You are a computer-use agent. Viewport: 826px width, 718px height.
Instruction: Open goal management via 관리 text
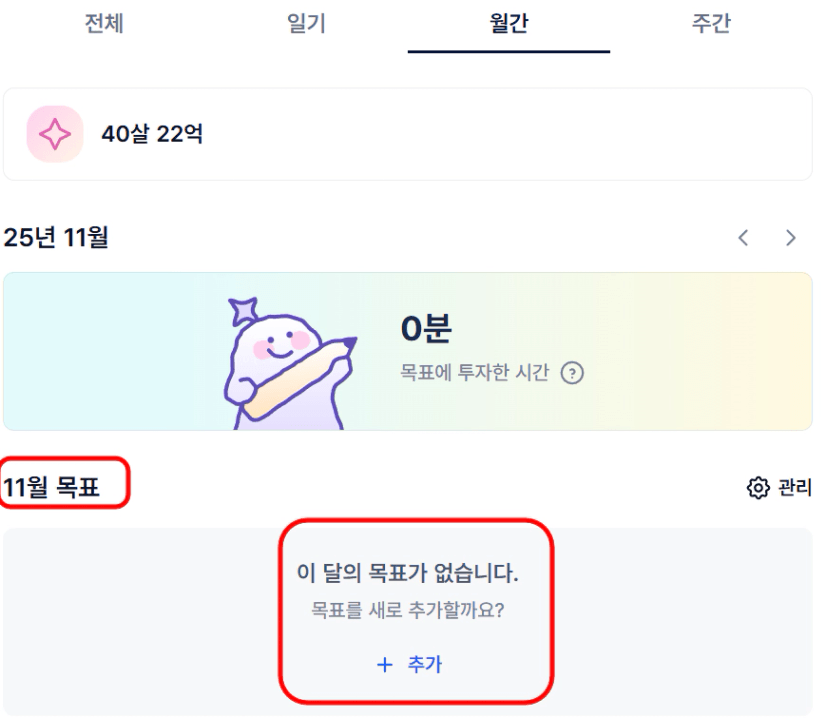point(794,488)
